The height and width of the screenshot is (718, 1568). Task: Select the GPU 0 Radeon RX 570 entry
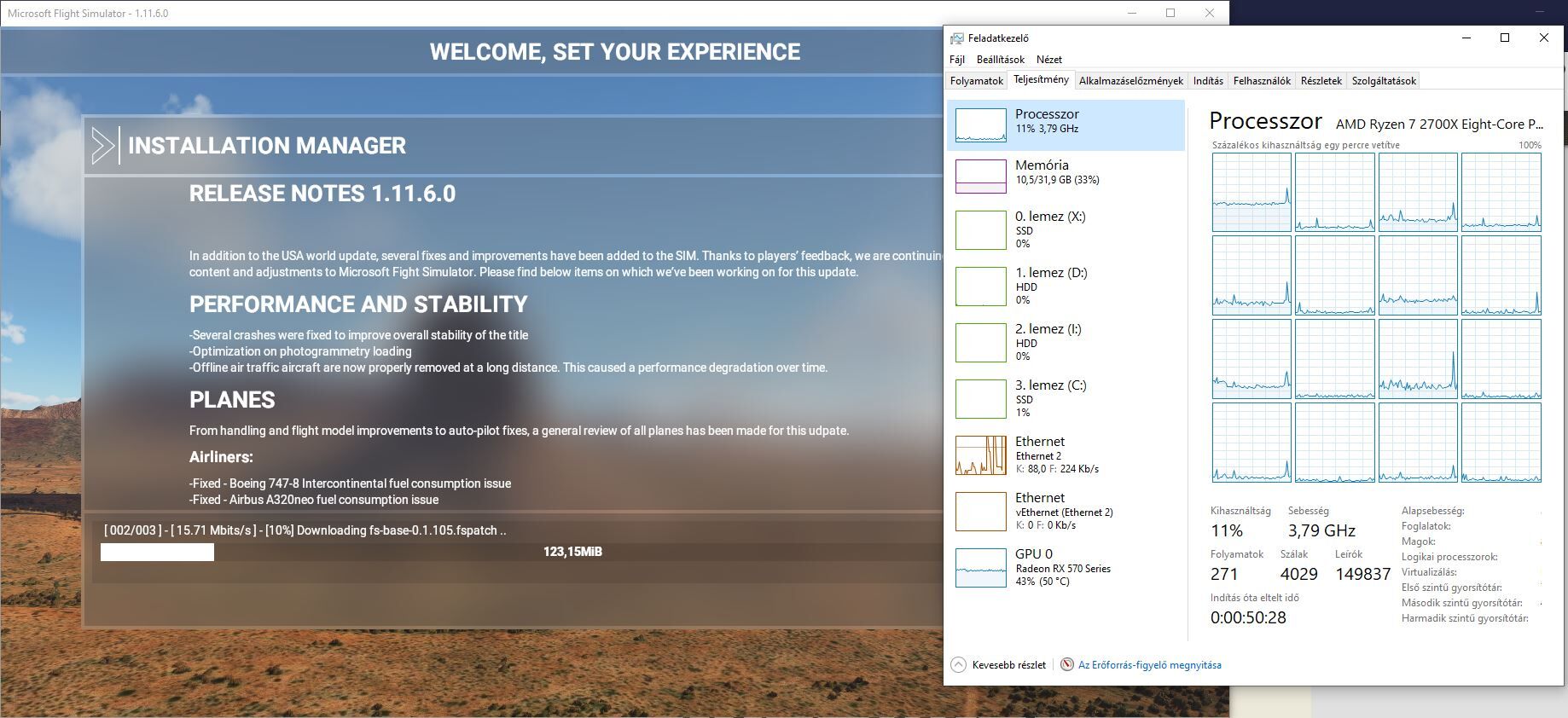pyautogui.click(x=1066, y=568)
